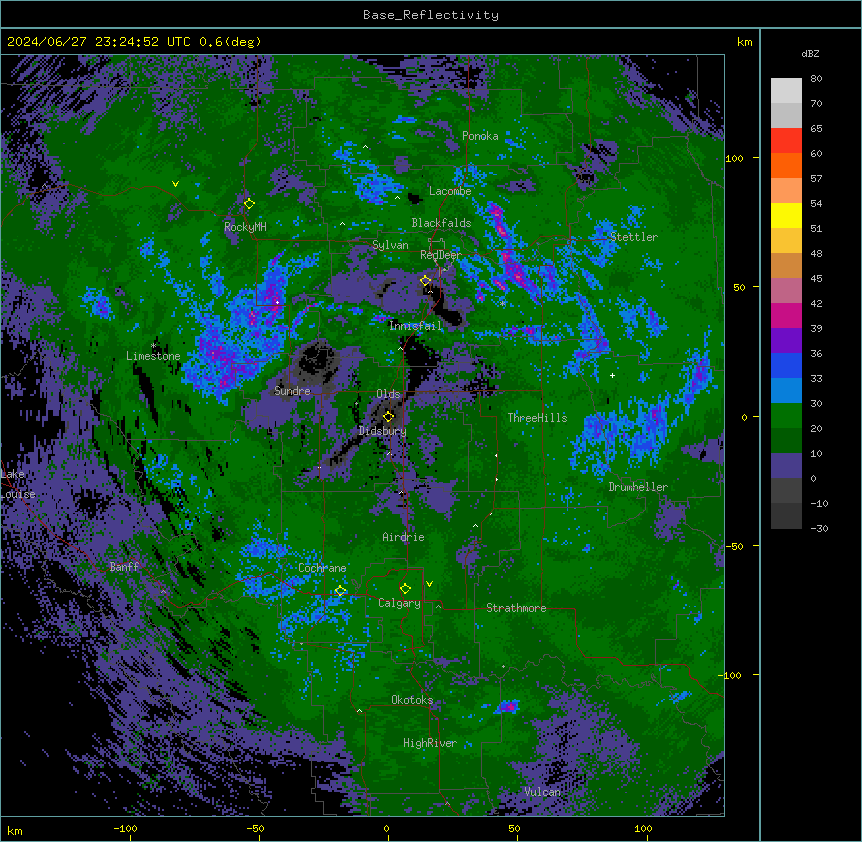Image resolution: width=862 pixels, height=842 pixels.
Task: Click the red legend swatch between 65 and 60
Action: [786, 141]
